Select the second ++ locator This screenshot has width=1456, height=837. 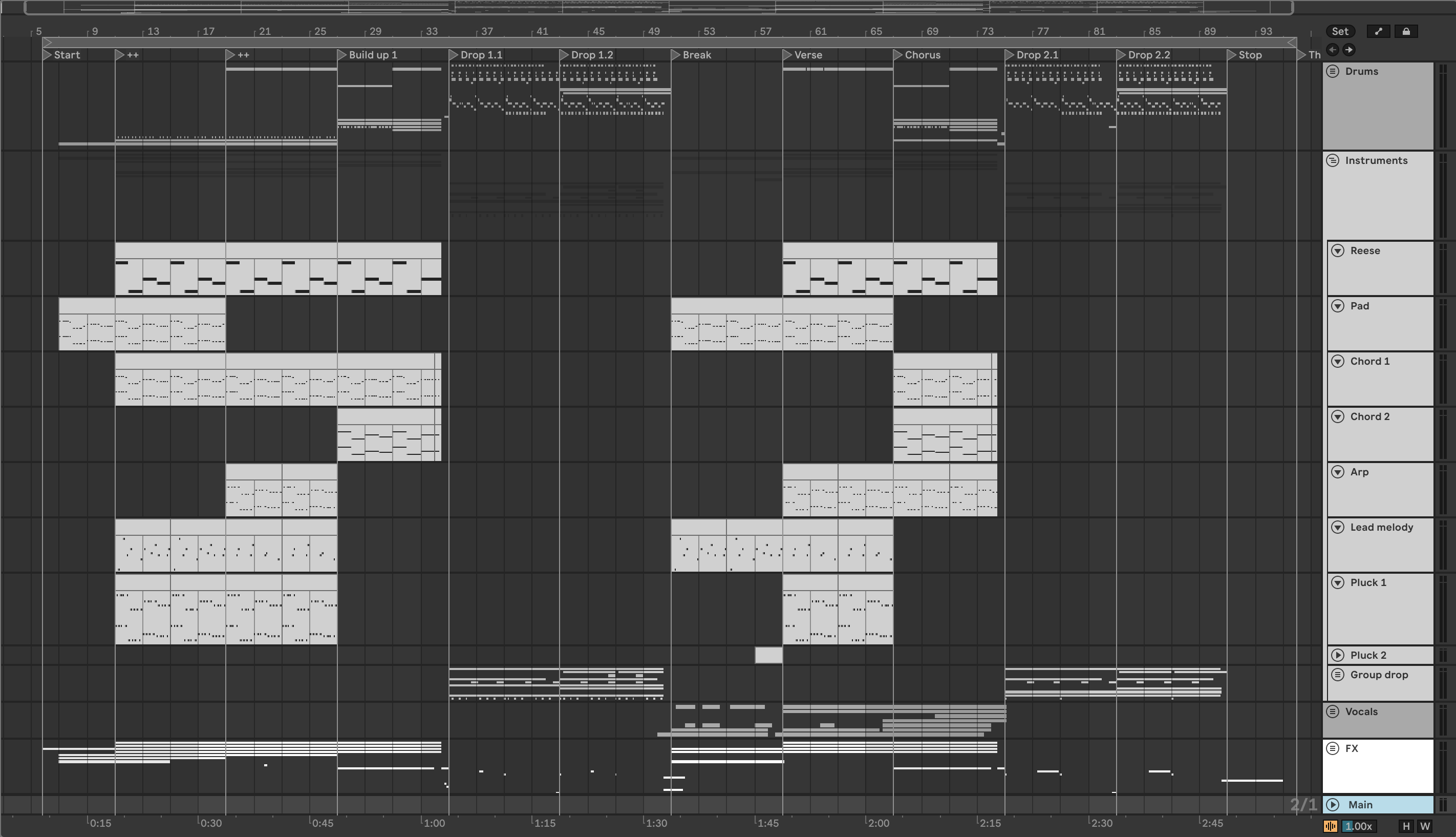[239, 55]
